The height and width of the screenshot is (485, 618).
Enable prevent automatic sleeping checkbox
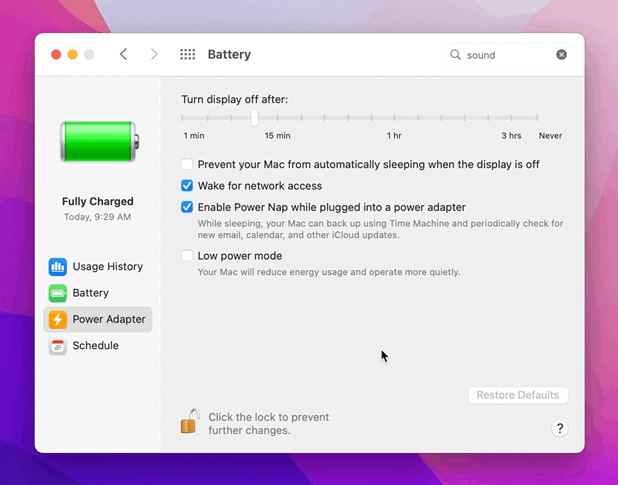click(x=187, y=164)
